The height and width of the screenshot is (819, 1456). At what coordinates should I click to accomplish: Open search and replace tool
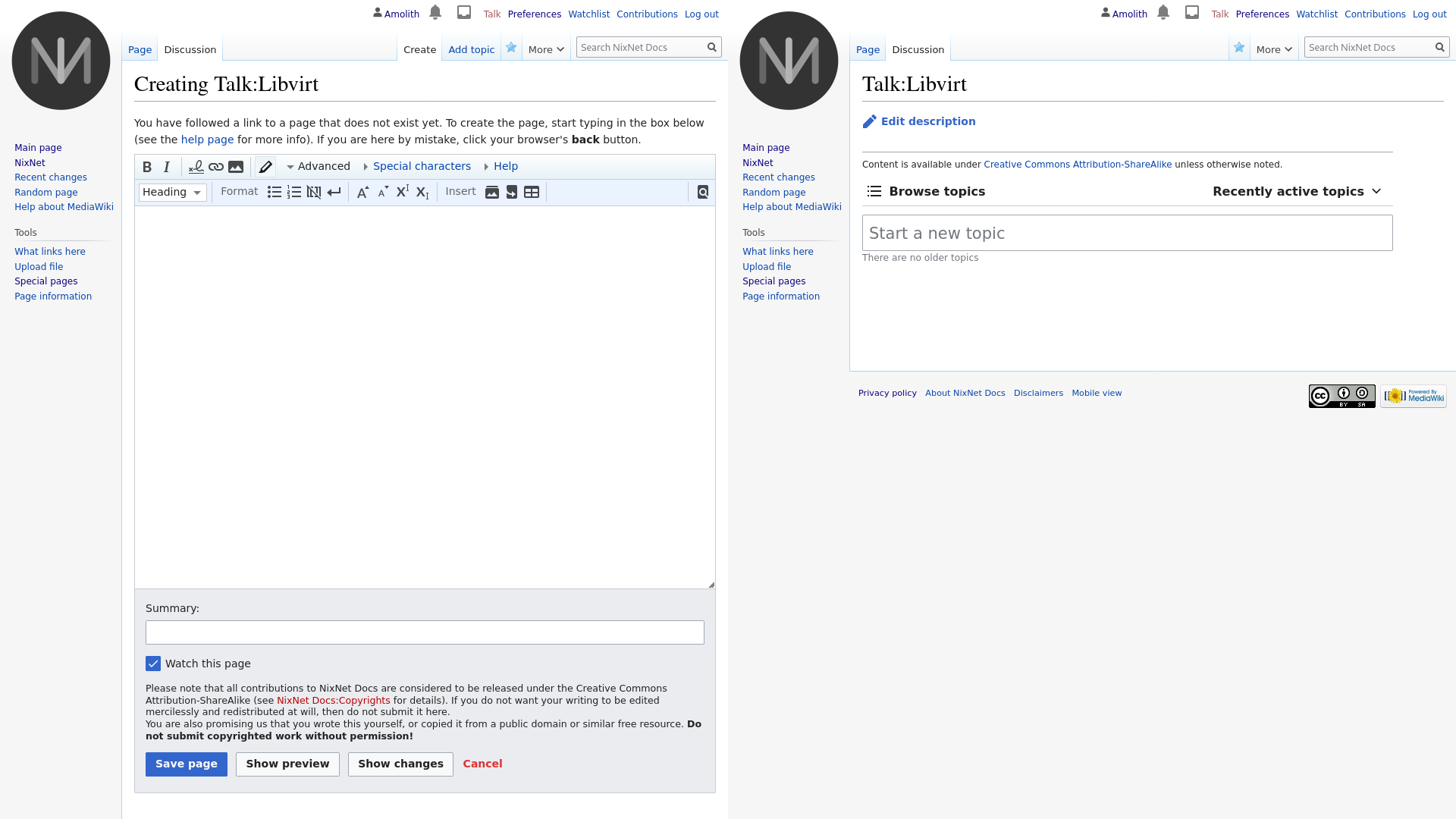(x=703, y=193)
